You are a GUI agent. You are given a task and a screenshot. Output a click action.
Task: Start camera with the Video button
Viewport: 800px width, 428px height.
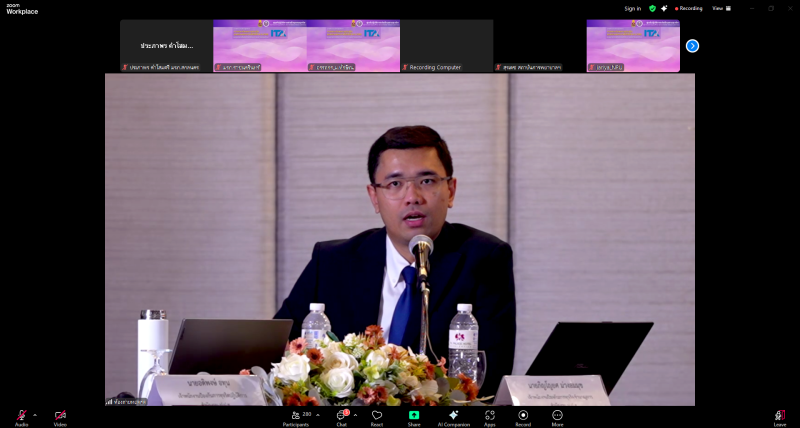[60, 415]
